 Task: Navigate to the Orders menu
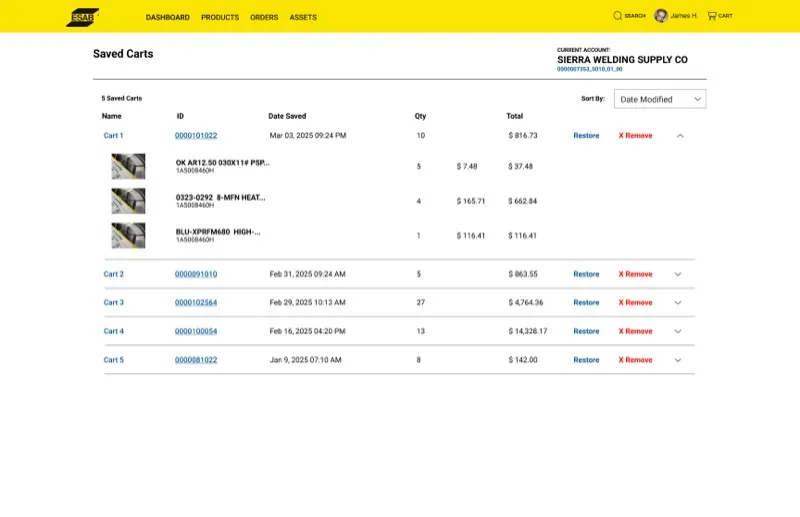(x=264, y=17)
